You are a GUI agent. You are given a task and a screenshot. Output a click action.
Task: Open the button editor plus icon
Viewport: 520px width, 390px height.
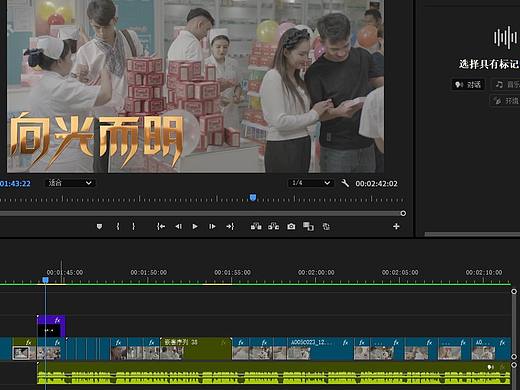tap(396, 227)
